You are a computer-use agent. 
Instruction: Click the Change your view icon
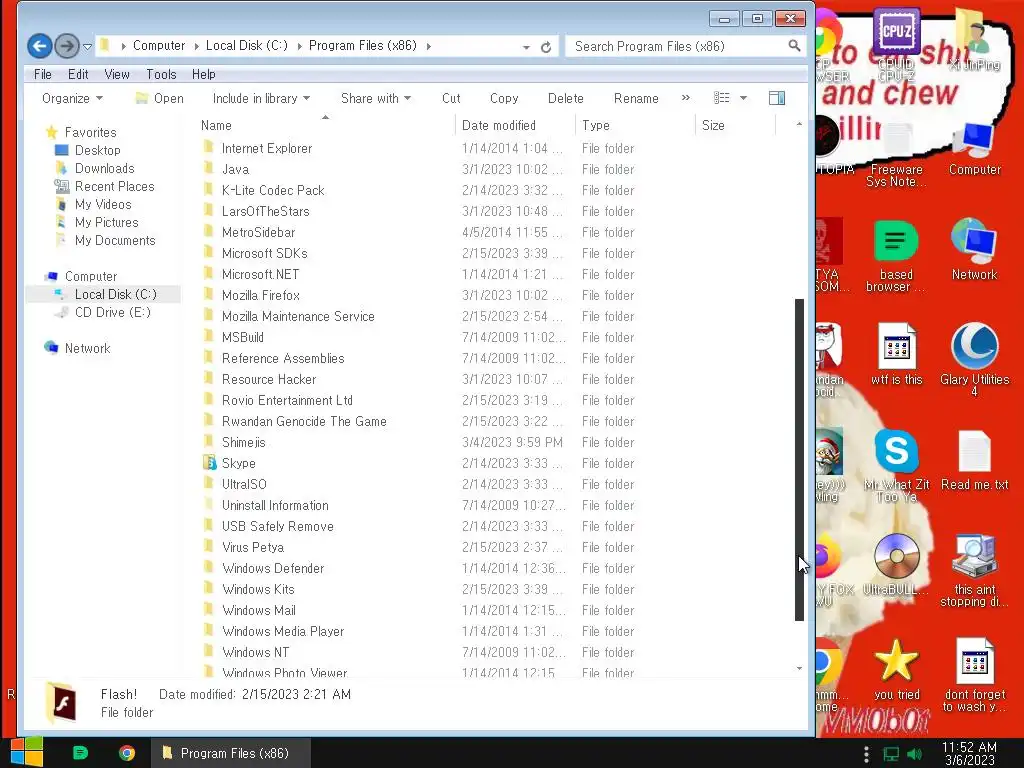click(721, 98)
